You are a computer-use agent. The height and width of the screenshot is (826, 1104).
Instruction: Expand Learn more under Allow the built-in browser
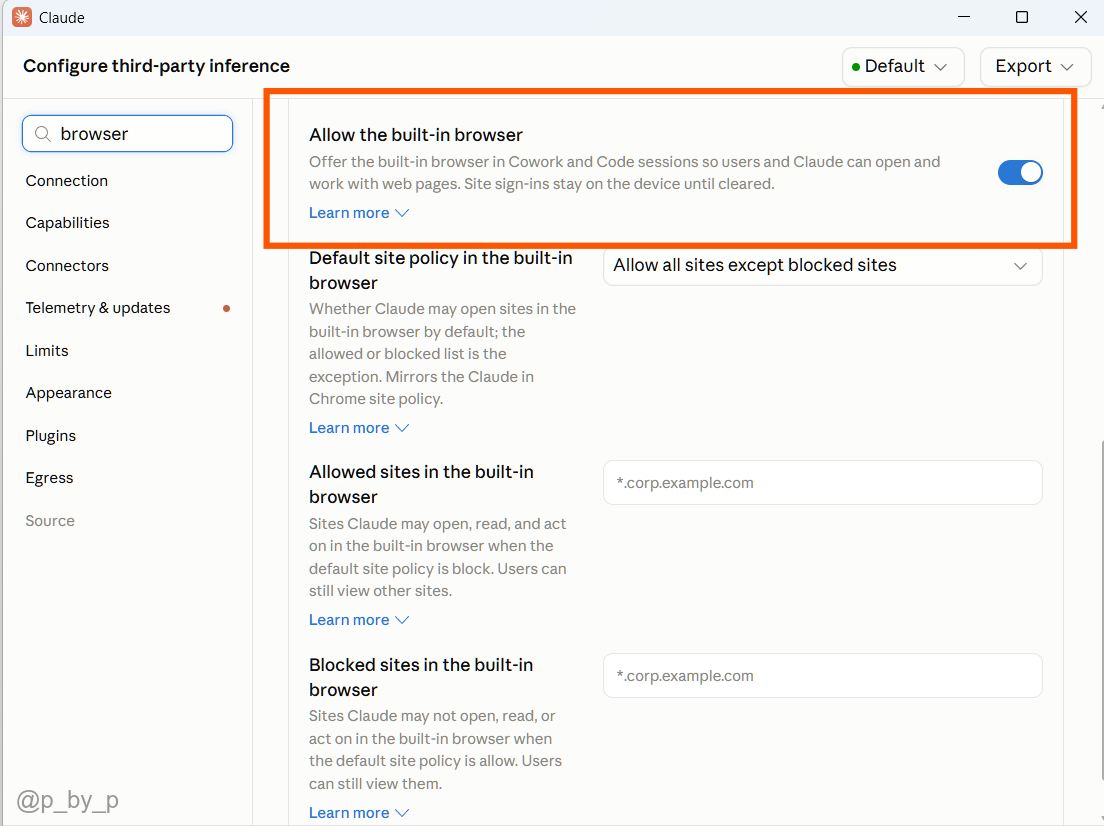[358, 213]
